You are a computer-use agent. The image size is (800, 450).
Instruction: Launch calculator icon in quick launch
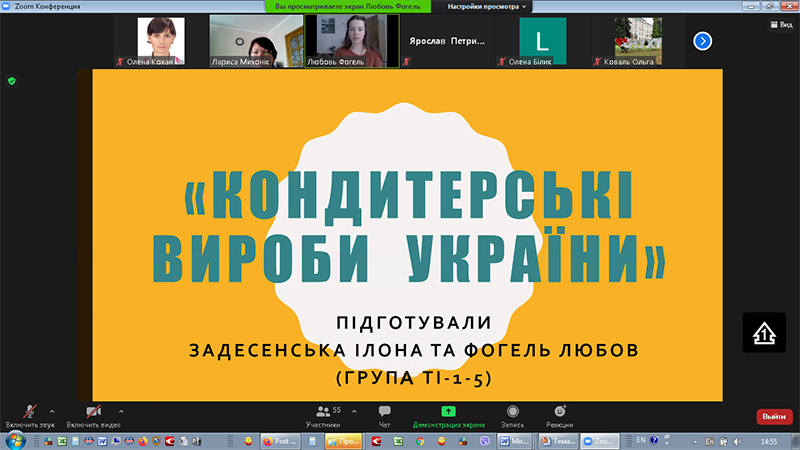[75, 441]
